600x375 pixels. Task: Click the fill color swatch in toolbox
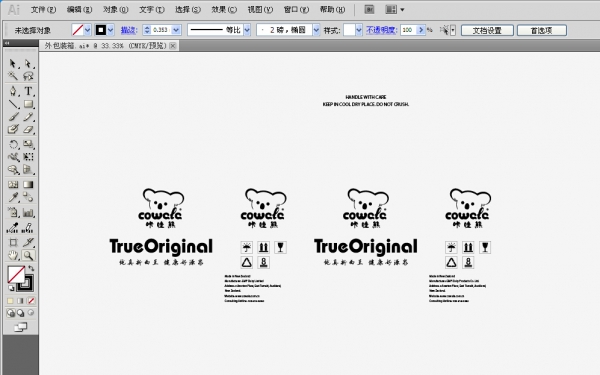click(16, 274)
